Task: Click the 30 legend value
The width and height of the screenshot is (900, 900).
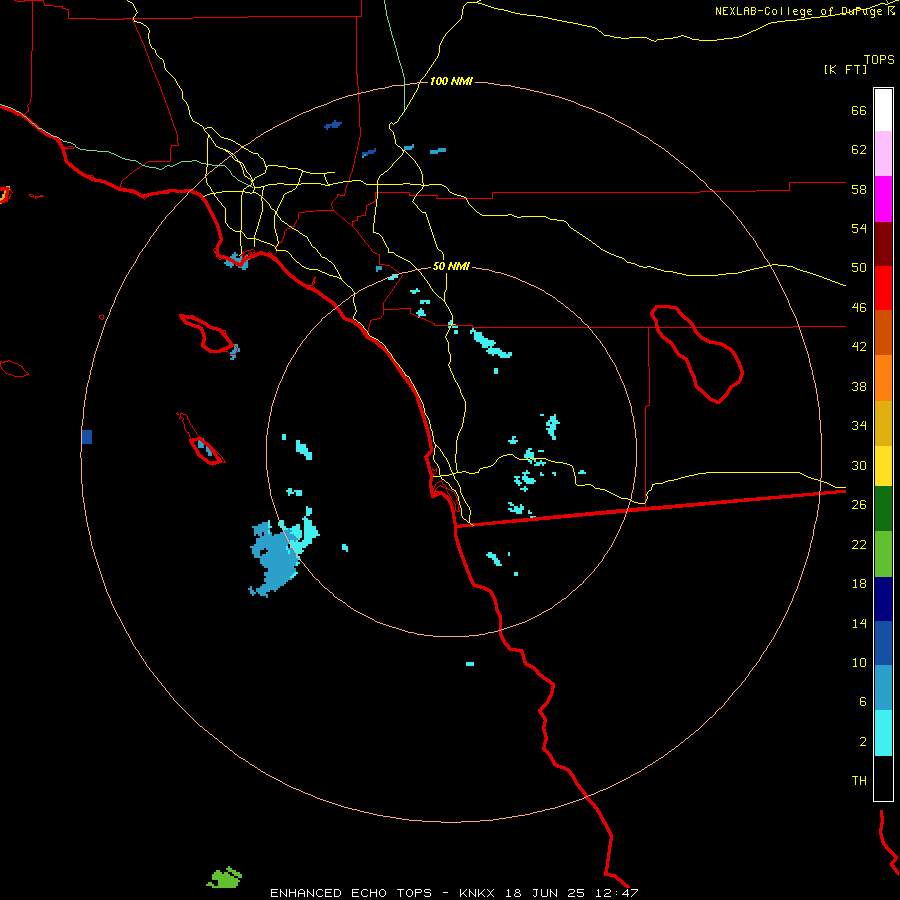Action: point(859,465)
